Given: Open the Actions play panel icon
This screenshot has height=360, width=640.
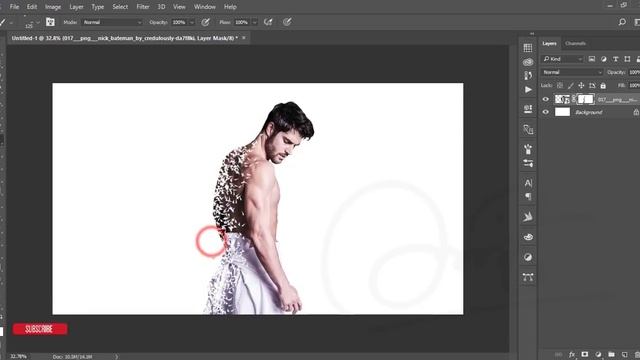Looking at the screenshot, I should coord(528,89).
